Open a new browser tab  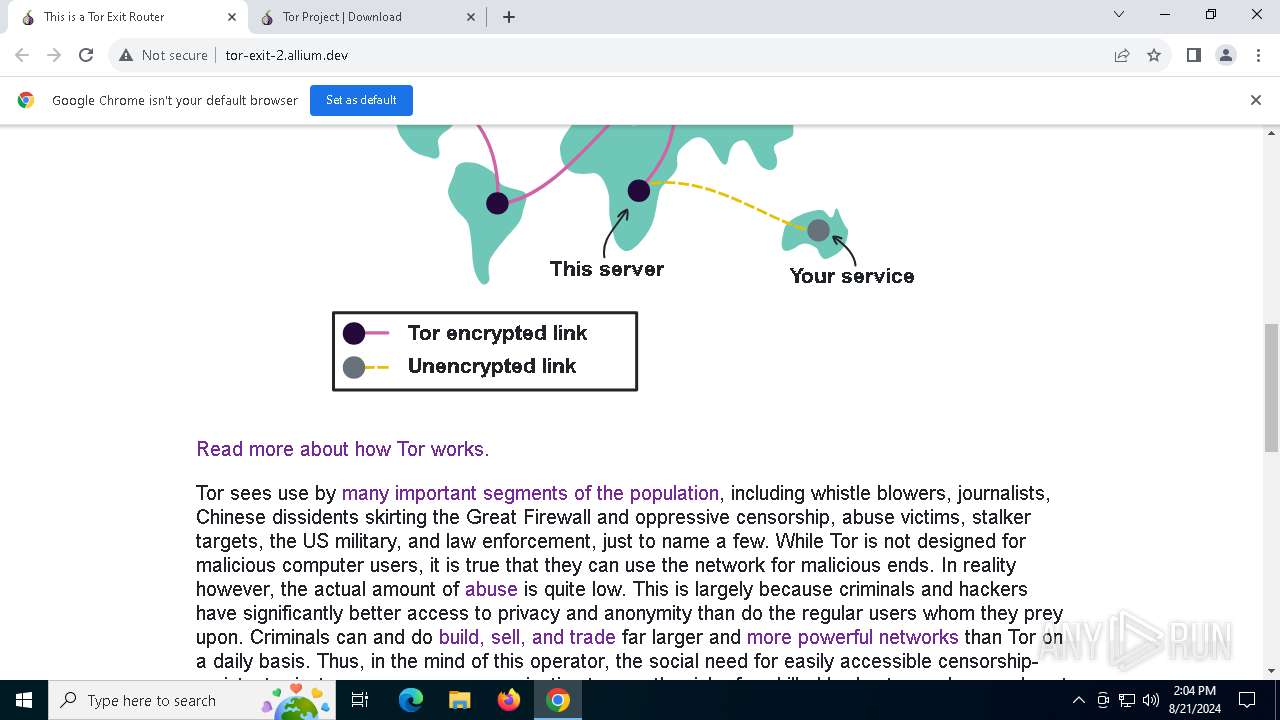pos(509,17)
